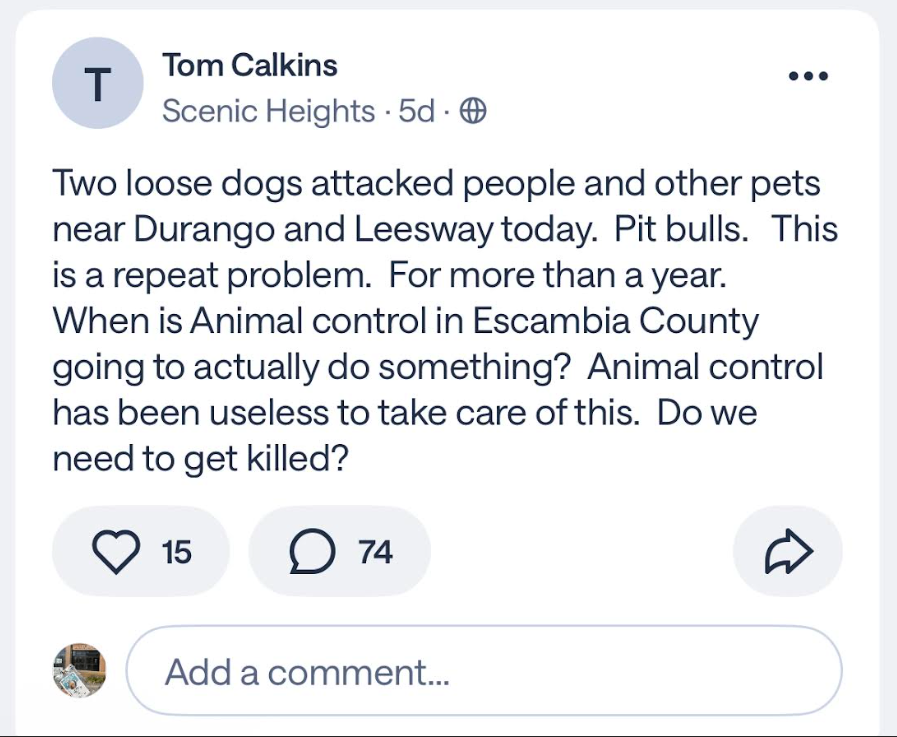Image resolution: width=897 pixels, height=737 pixels.
Task: Click the 'T' author avatar circle
Action: 97,85
